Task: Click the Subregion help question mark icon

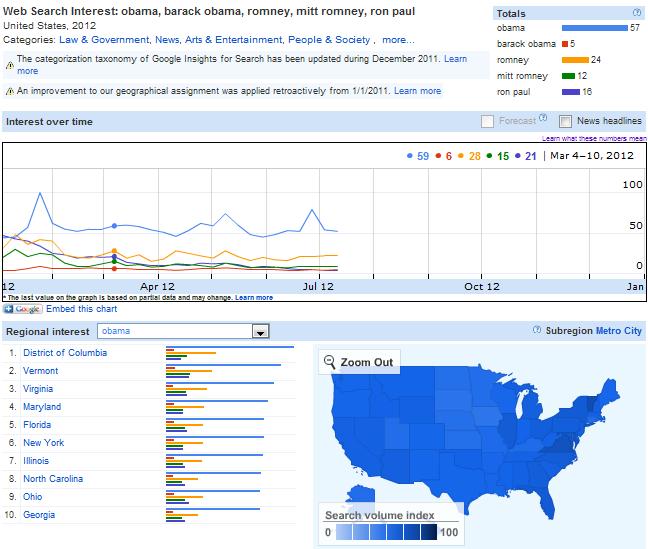Action: tap(537, 330)
